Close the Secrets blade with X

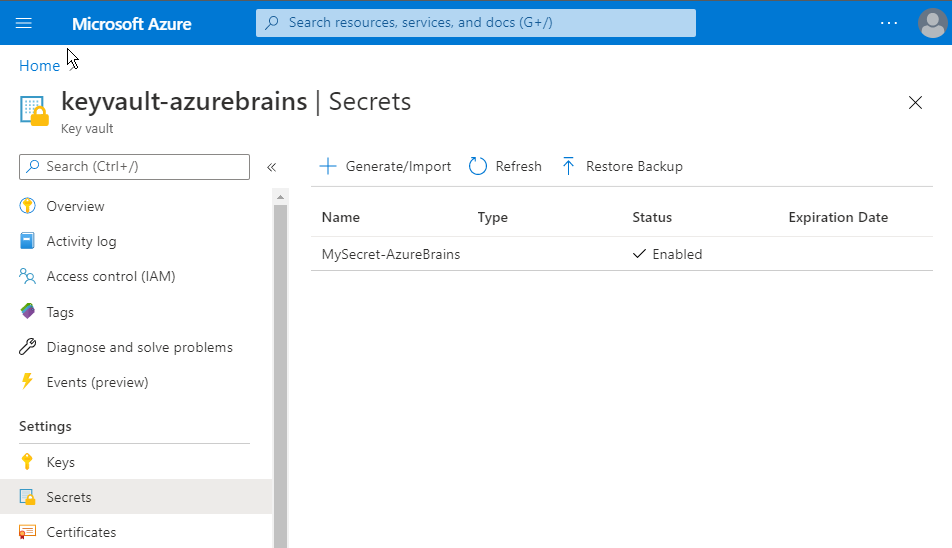click(915, 103)
